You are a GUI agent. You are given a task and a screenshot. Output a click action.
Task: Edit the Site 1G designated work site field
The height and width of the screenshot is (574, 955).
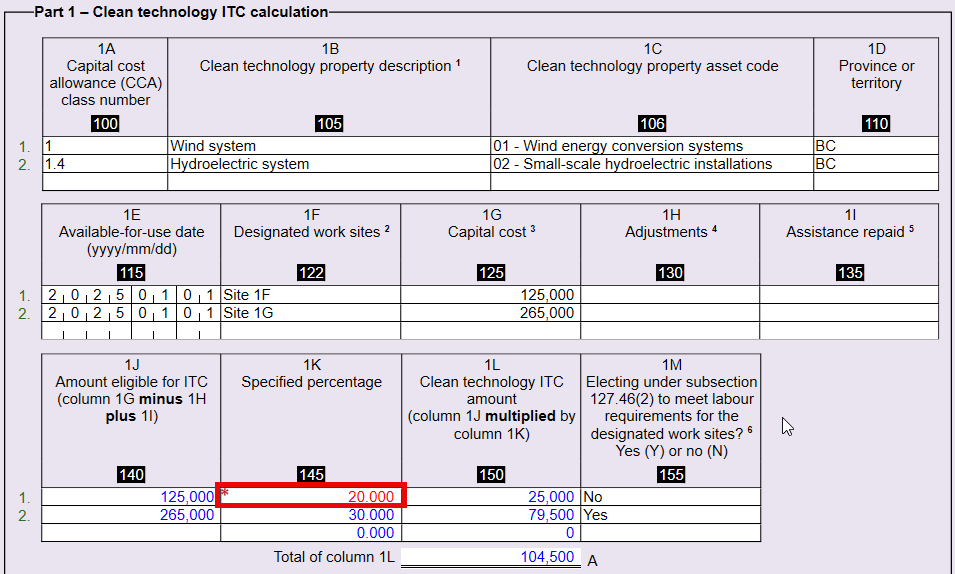click(311, 313)
